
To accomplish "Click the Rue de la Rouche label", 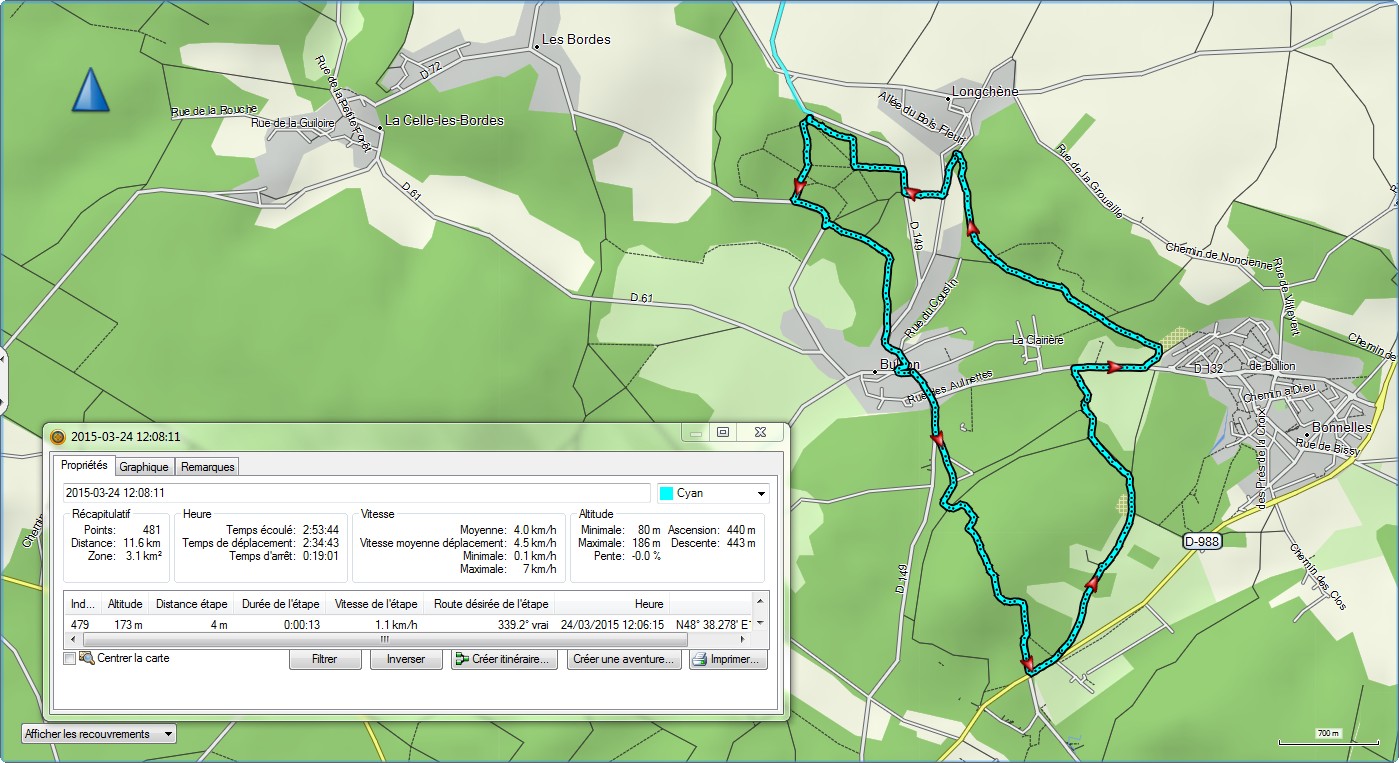I will tap(215, 110).
